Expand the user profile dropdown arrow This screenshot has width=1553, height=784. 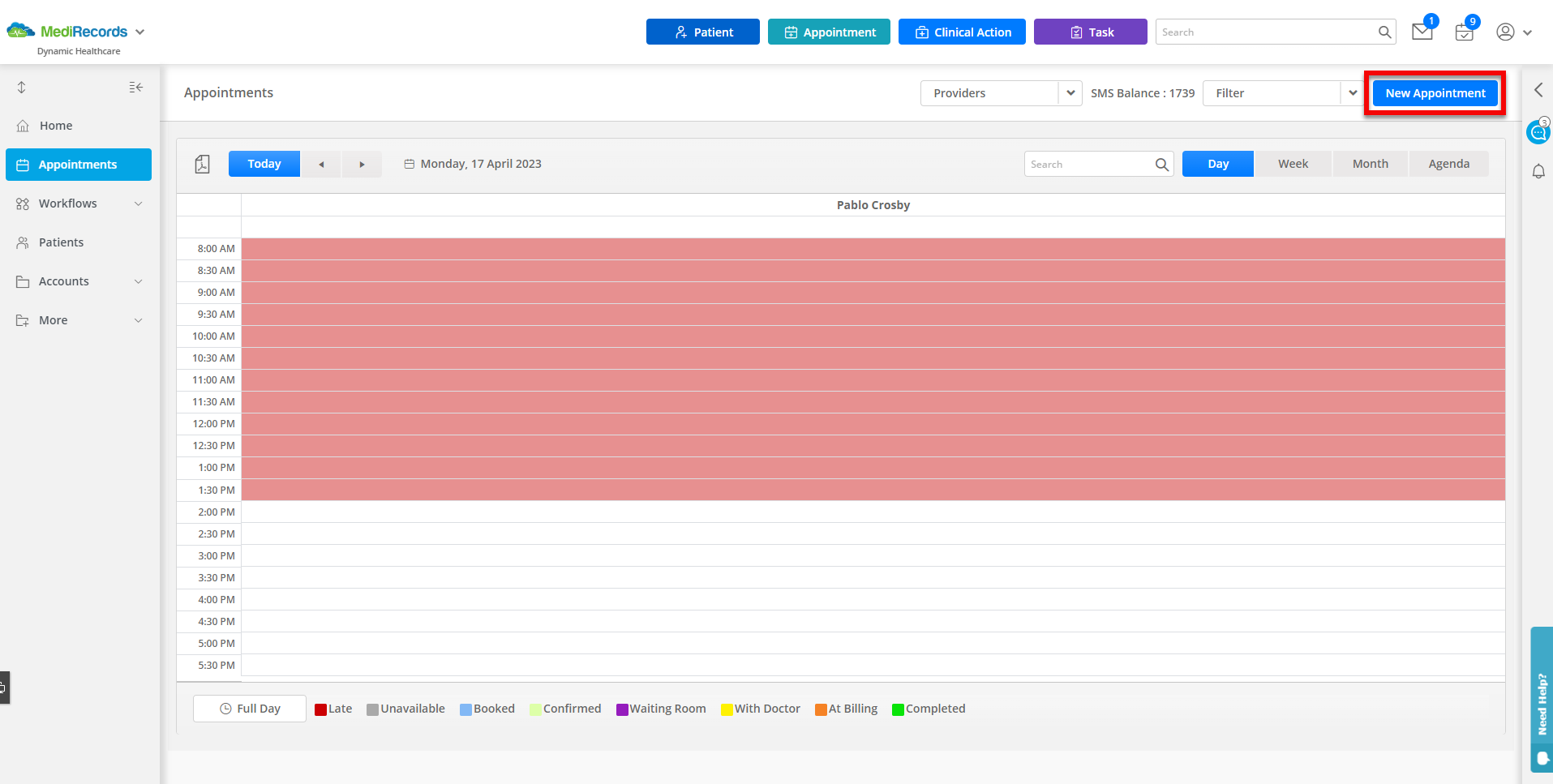point(1528,33)
